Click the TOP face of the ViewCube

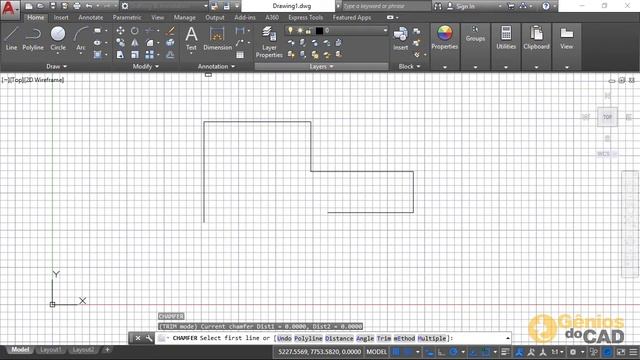[x=607, y=117]
